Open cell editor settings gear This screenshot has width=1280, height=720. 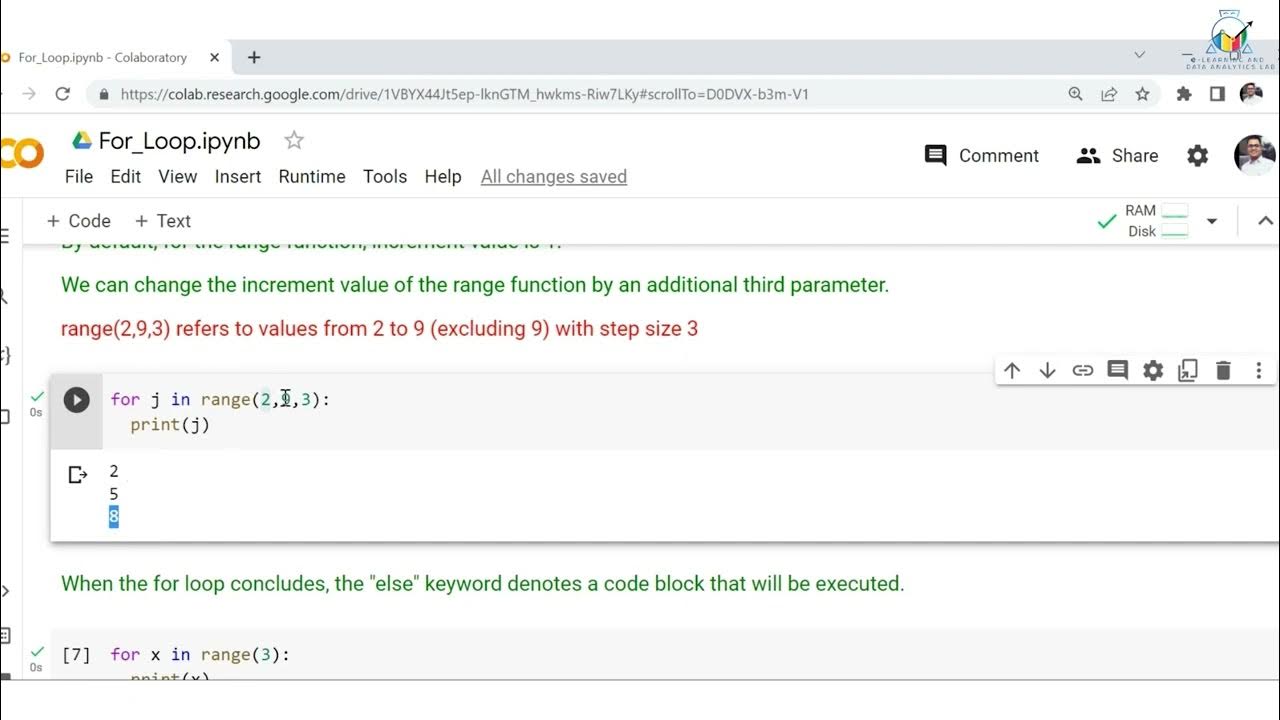pyautogui.click(x=1153, y=371)
